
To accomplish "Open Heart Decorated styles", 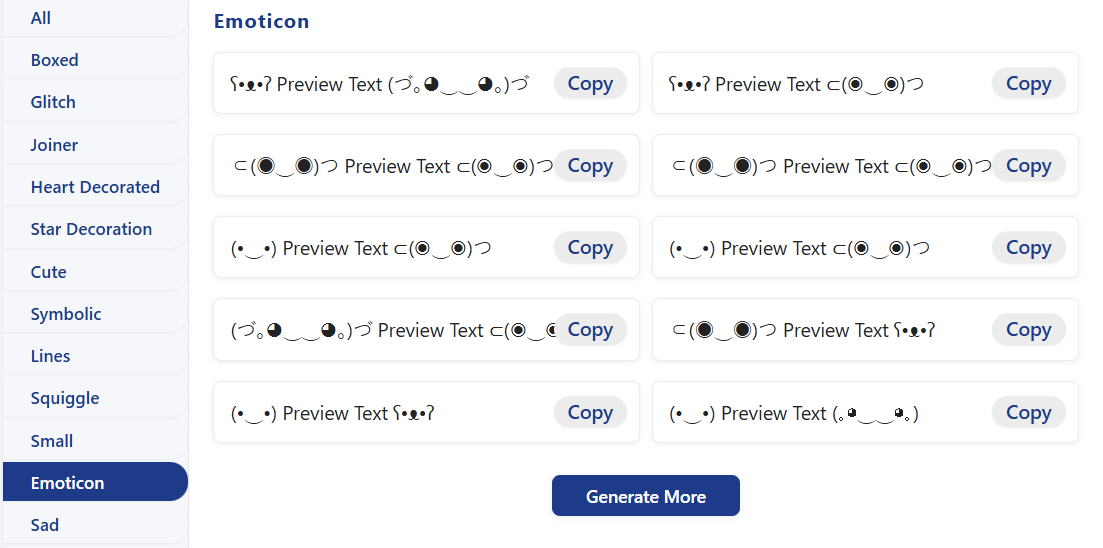I will 95,187.
